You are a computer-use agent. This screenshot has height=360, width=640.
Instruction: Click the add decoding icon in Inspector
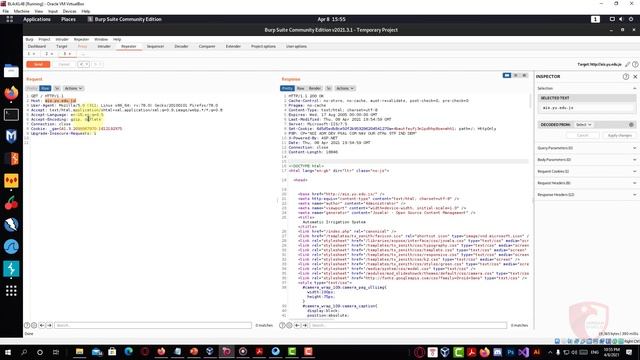[631, 124]
